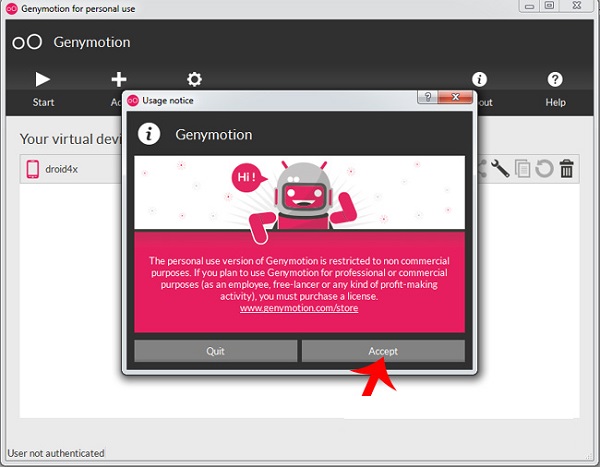Click the factory reset circular arrow icon
Image resolution: width=600 pixels, height=467 pixels.
click(x=545, y=169)
